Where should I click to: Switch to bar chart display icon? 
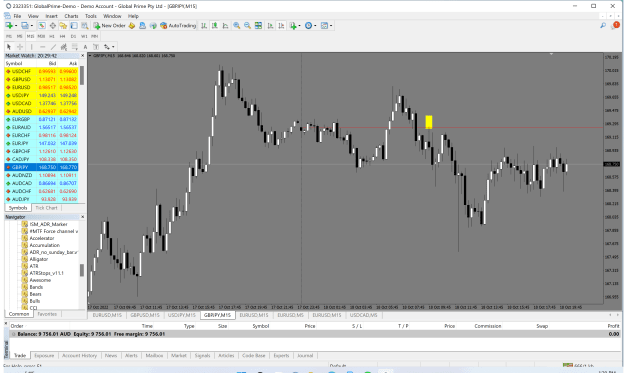[x=204, y=26]
